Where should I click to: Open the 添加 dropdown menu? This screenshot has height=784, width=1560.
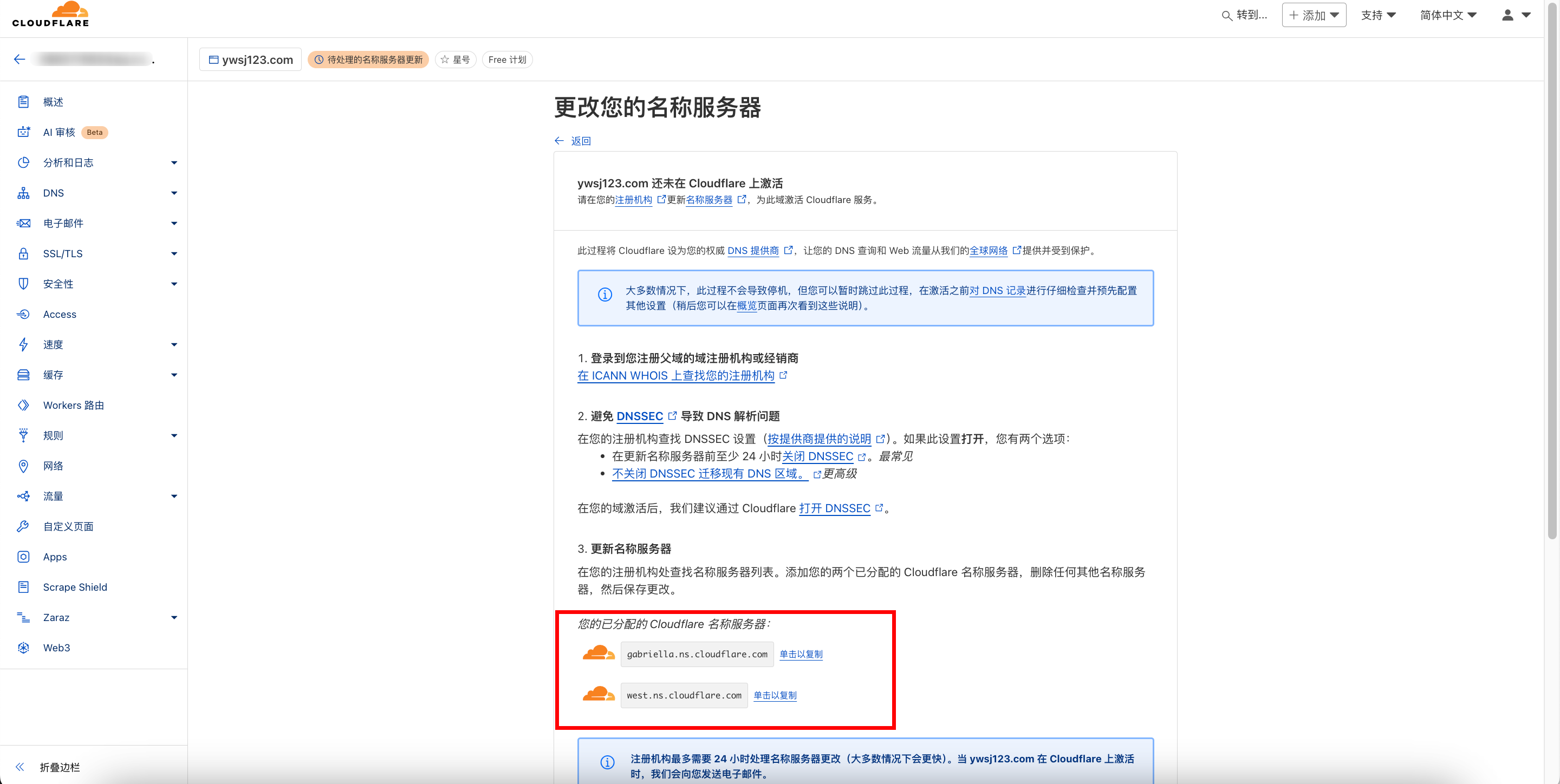click(x=1314, y=15)
